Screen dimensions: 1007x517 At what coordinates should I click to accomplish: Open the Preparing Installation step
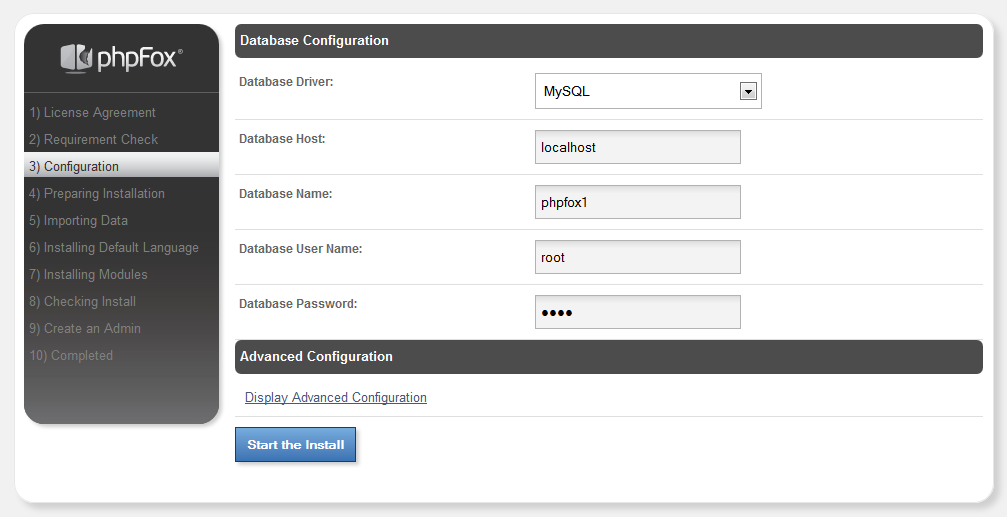tap(97, 194)
